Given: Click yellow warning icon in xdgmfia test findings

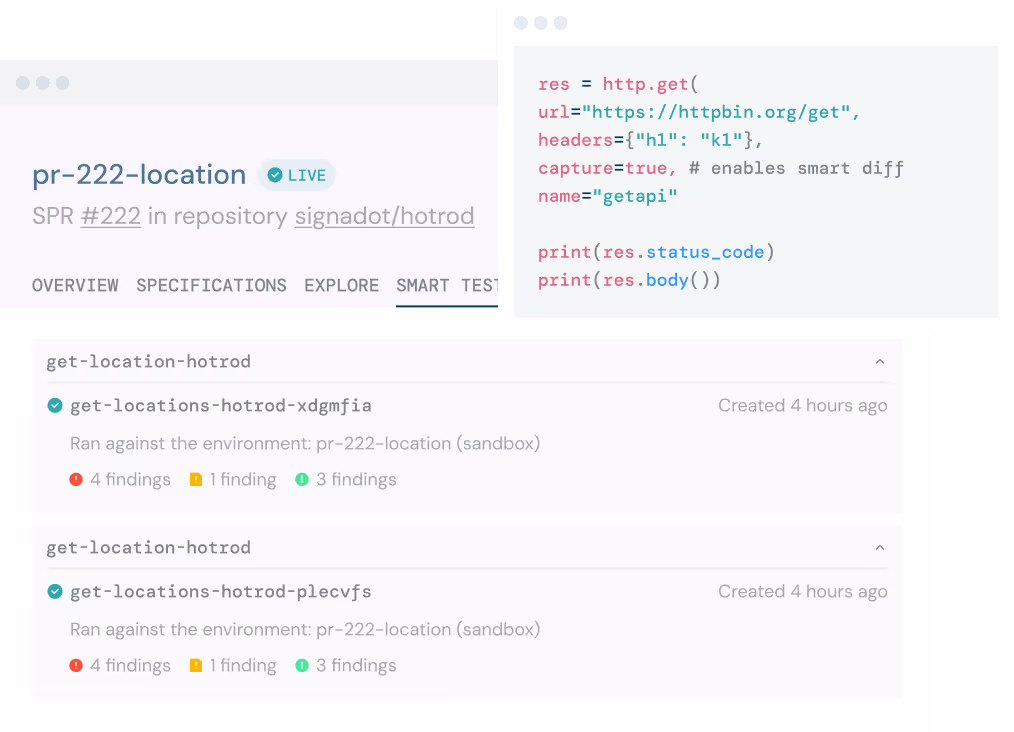Looking at the screenshot, I should pyautogui.click(x=196, y=480).
